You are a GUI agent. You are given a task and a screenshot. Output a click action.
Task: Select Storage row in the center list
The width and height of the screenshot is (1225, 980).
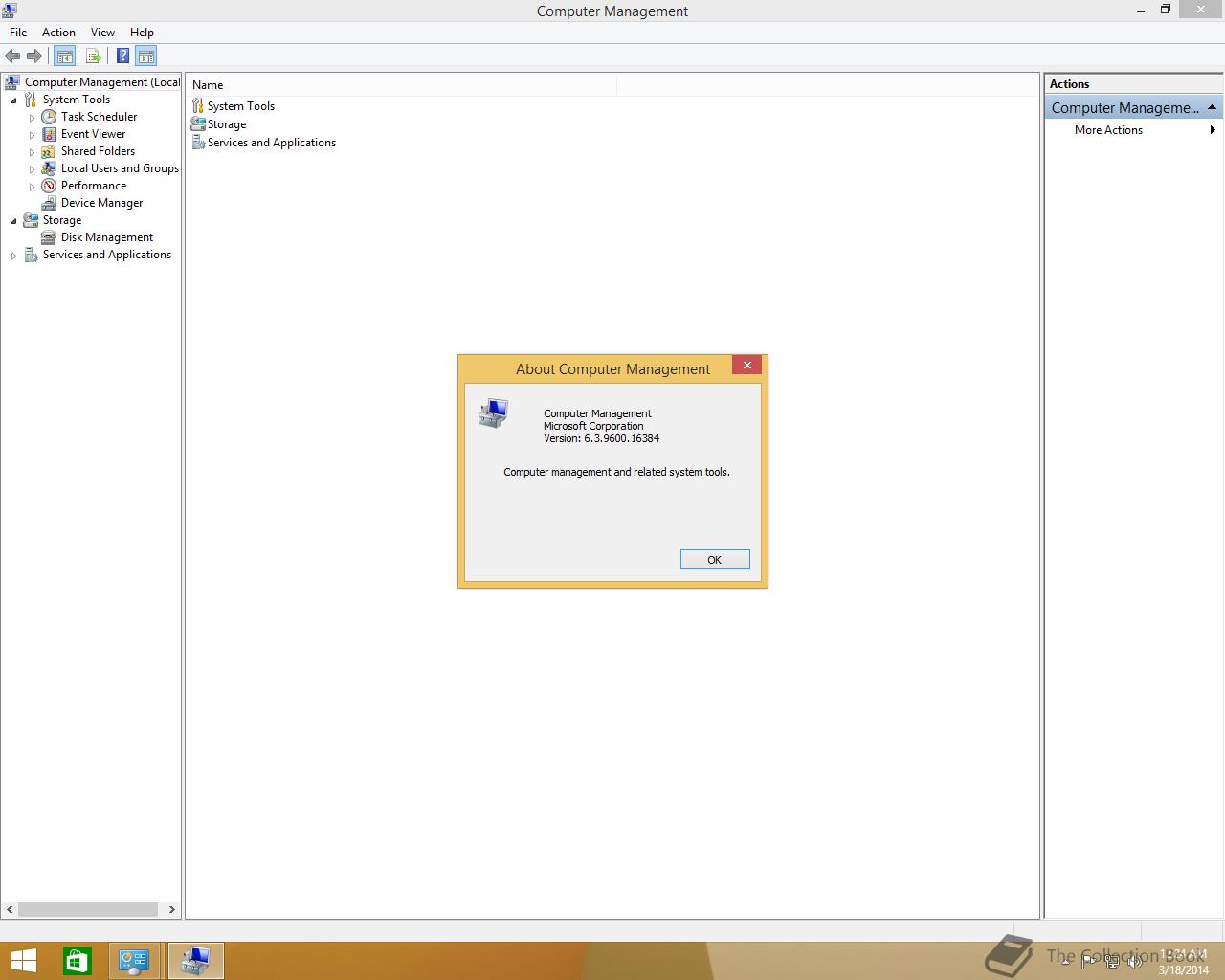click(218, 124)
